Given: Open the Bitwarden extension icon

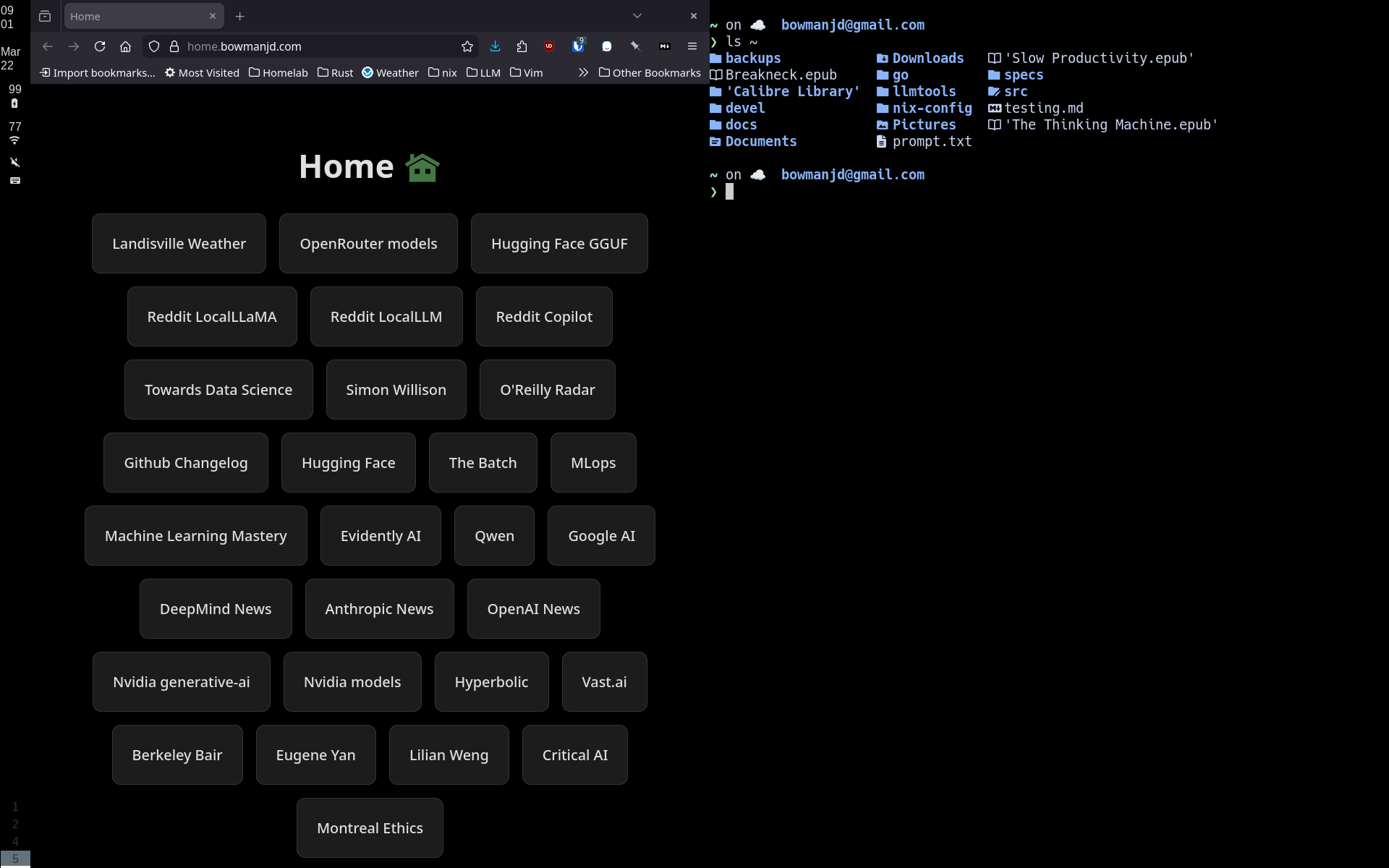Looking at the screenshot, I should pyautogui.click(x=577, y=46).
